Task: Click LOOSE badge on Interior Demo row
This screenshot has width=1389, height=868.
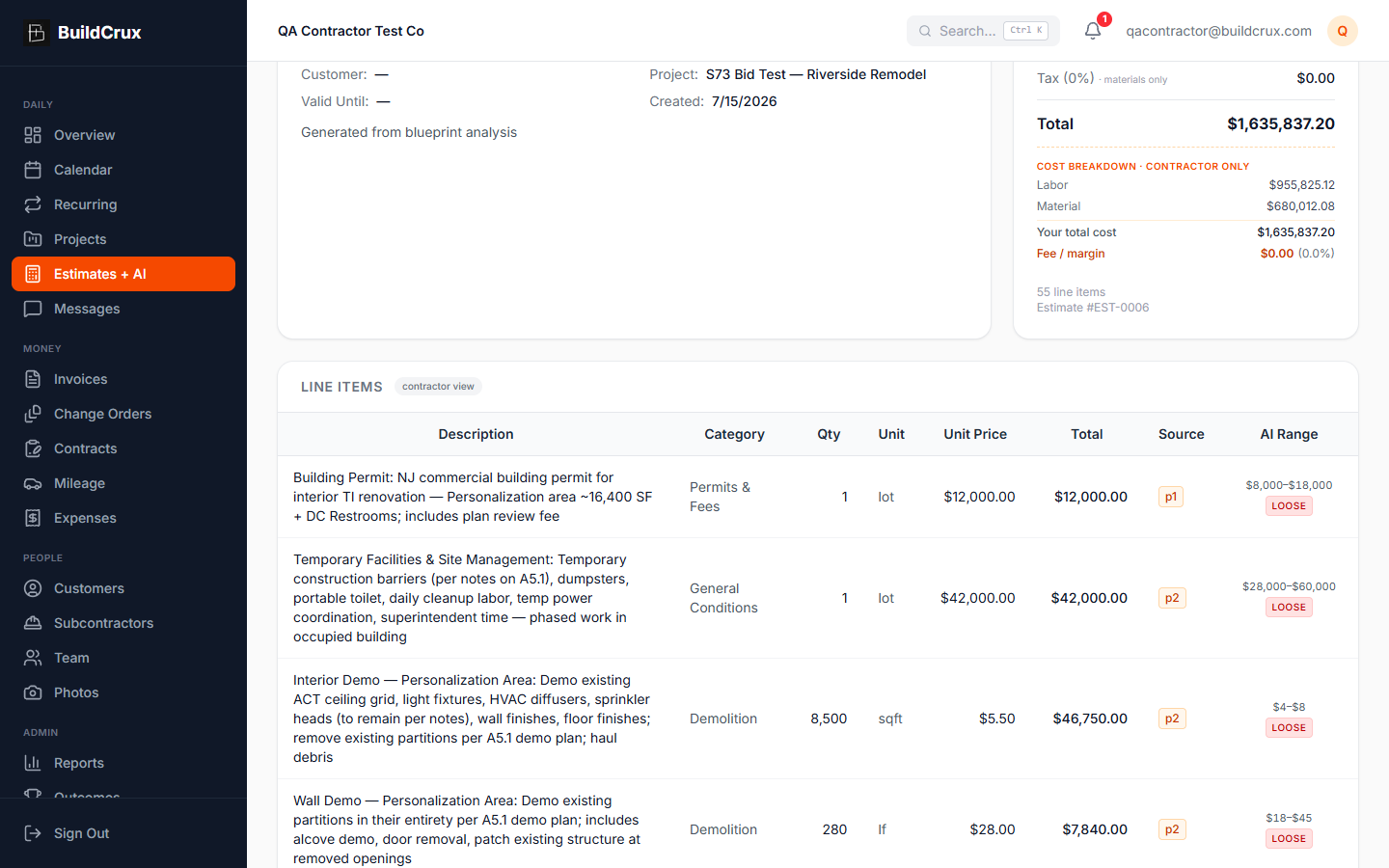Action: click(x=1289, y=728)
